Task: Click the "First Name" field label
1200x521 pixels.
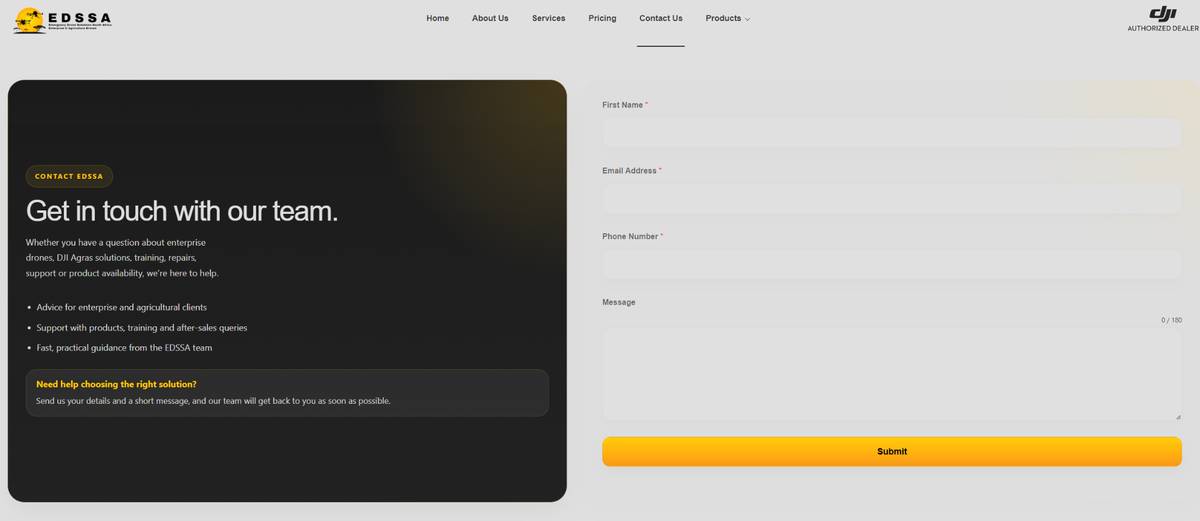Action: [623, 105]
